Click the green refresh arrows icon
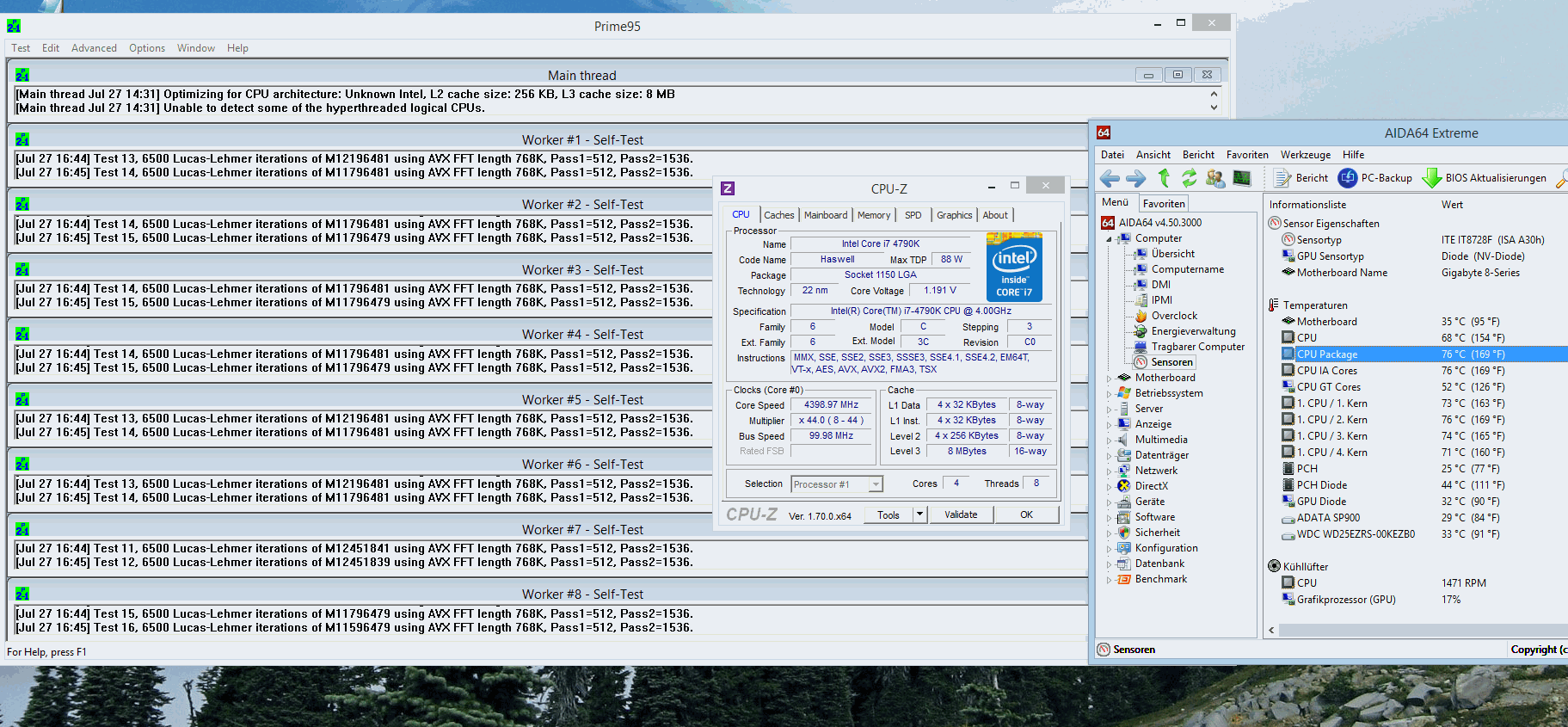This screenshot has height=727, width=1568. (x=1189, y=178)
